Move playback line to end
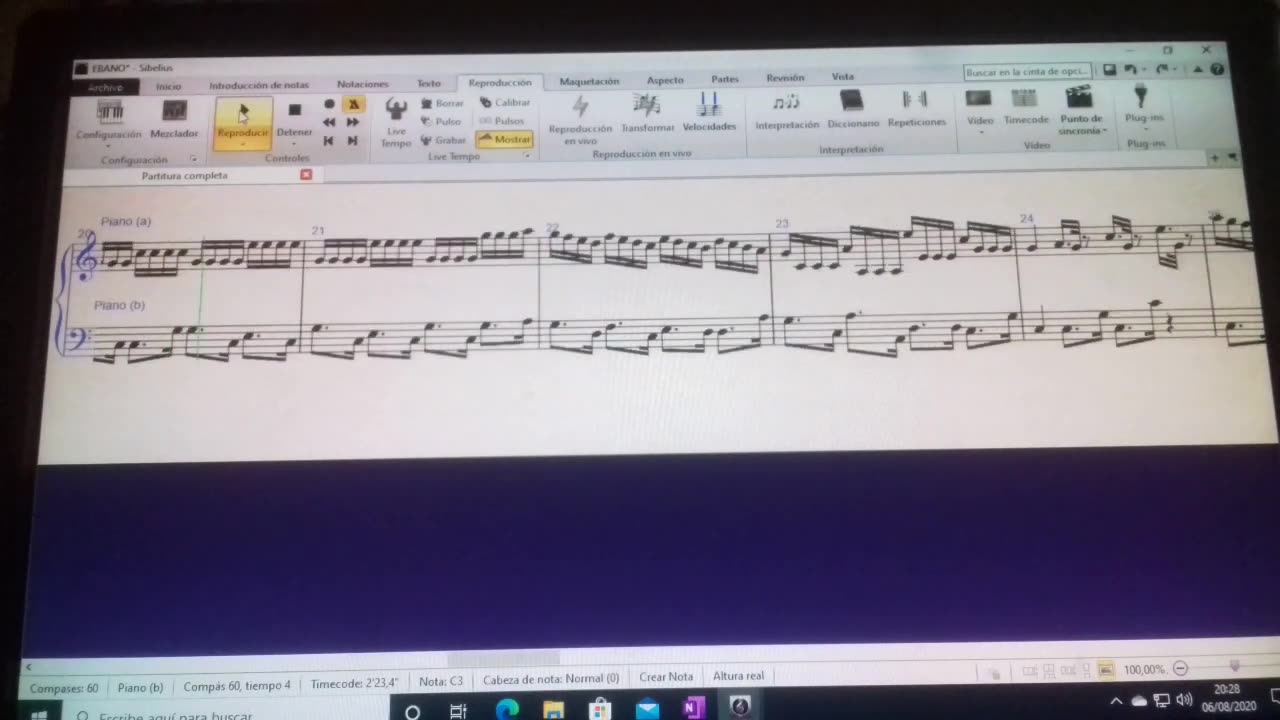 (x=353, y=141)
